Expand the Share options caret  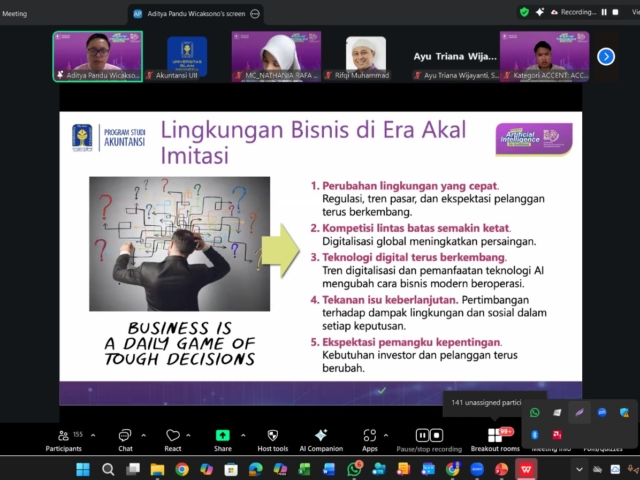243,436
